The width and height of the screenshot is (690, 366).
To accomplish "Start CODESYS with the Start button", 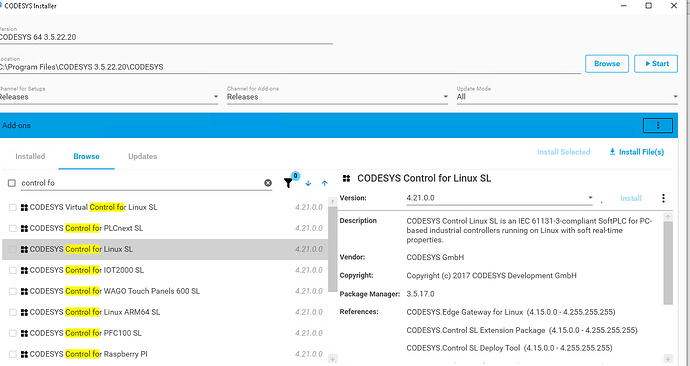I will 656,64.
